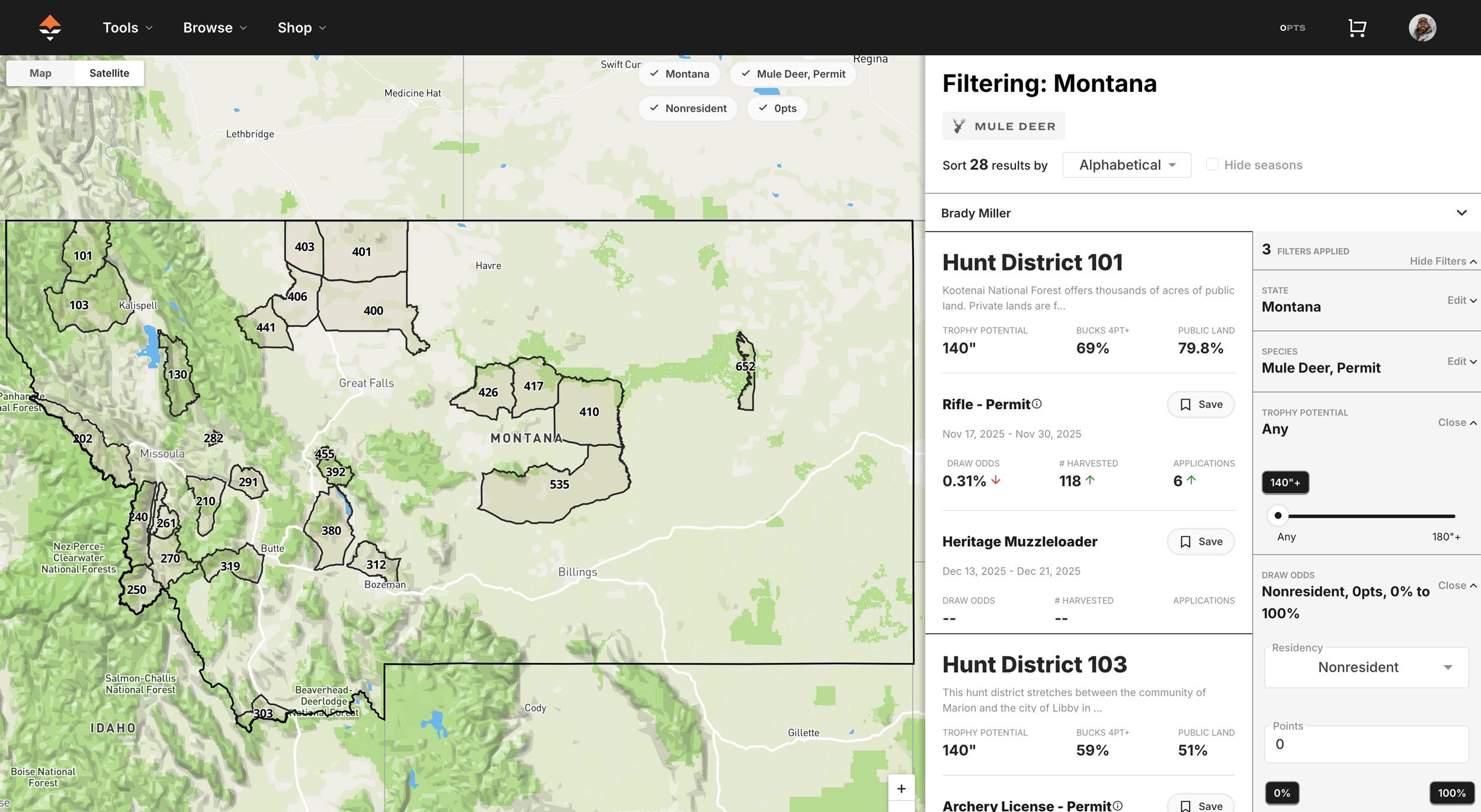Save the Heritage Muzzleloader season
Viewport: 1481px width, 812px height.
[1200, 541]
